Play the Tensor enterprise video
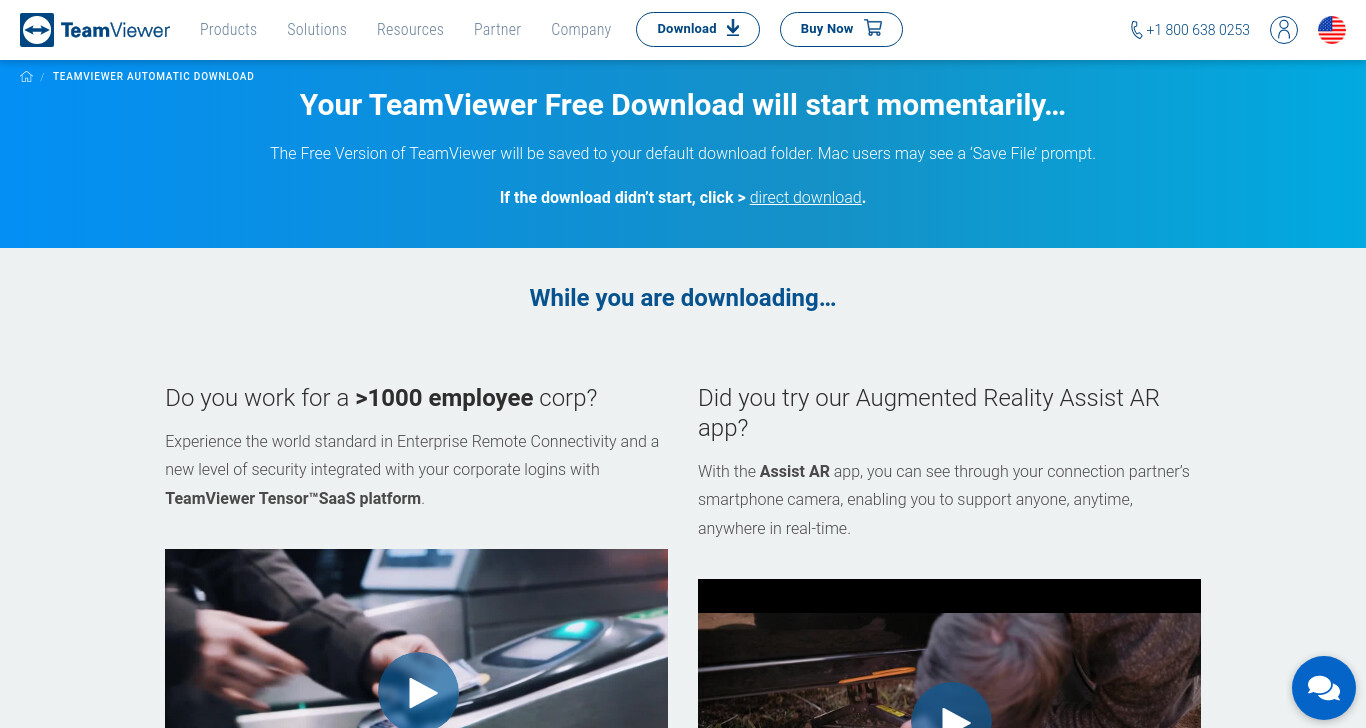This screenshot has width=1366, height=728. coord(418,691)
